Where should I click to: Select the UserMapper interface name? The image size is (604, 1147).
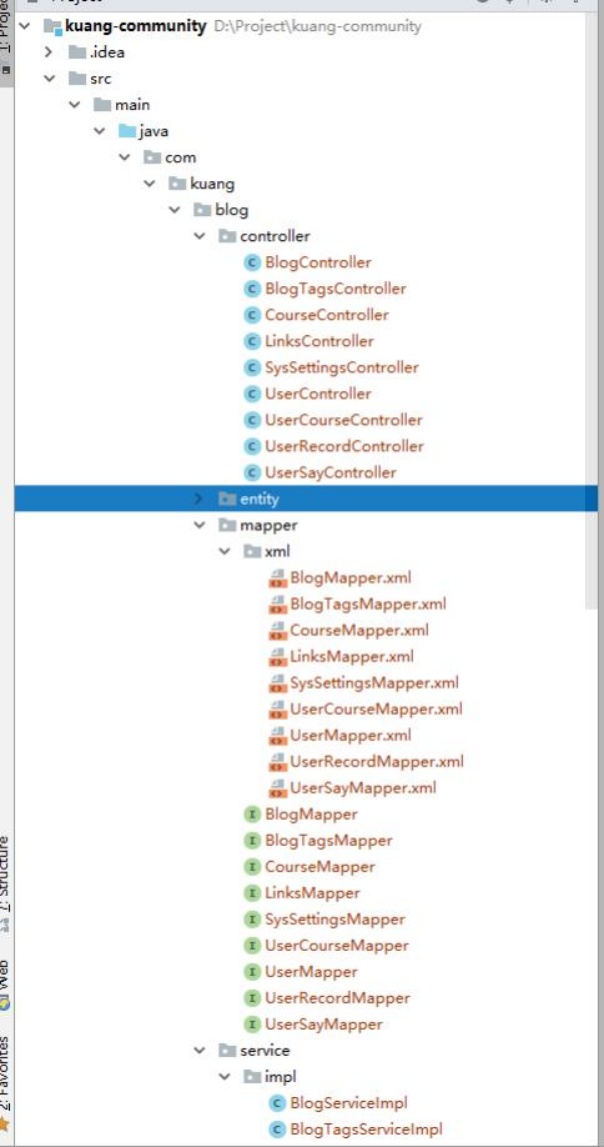pyautogui.click(x=311, y=972)
